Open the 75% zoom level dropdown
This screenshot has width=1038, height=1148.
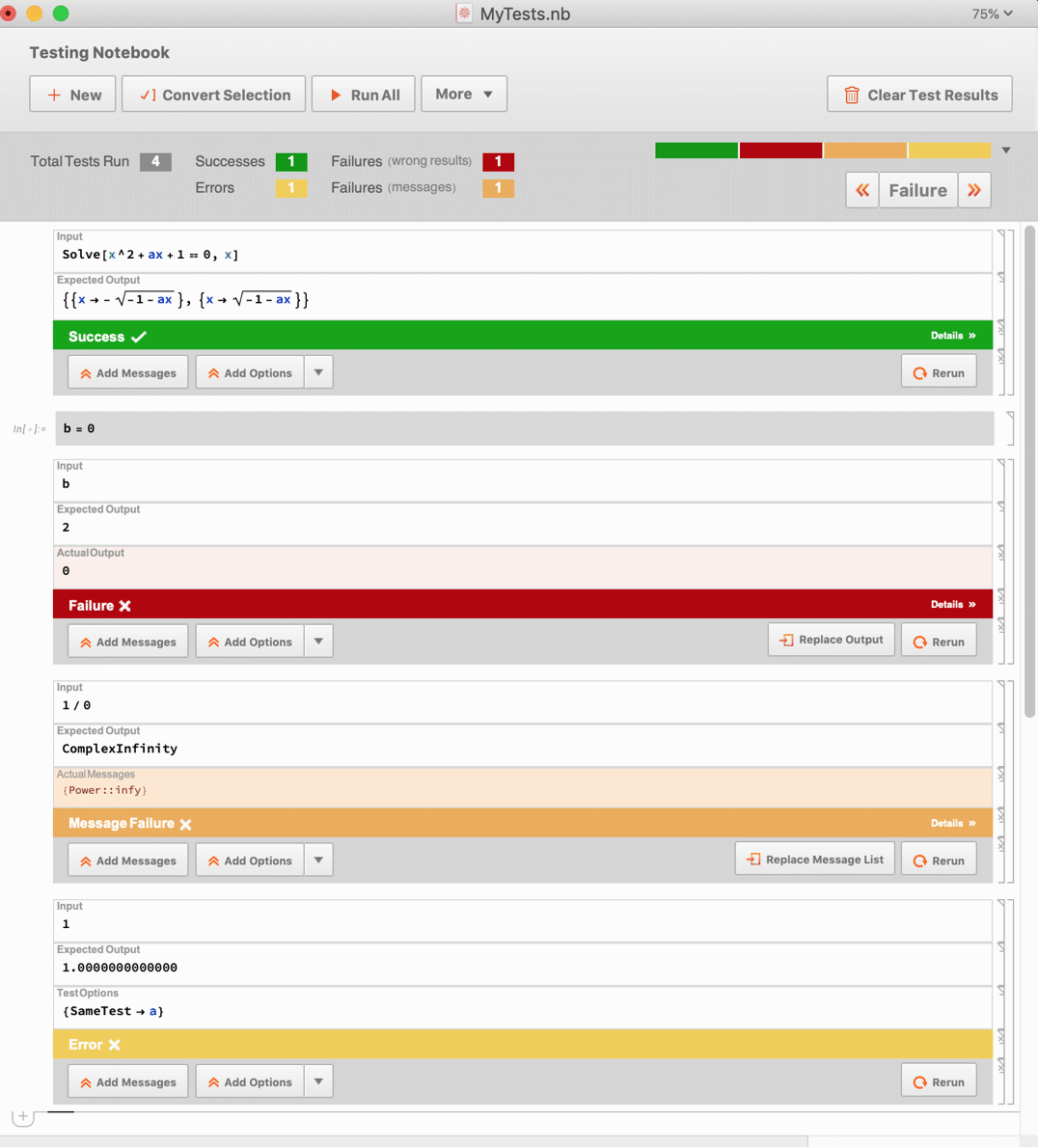(x=992, y=14)
